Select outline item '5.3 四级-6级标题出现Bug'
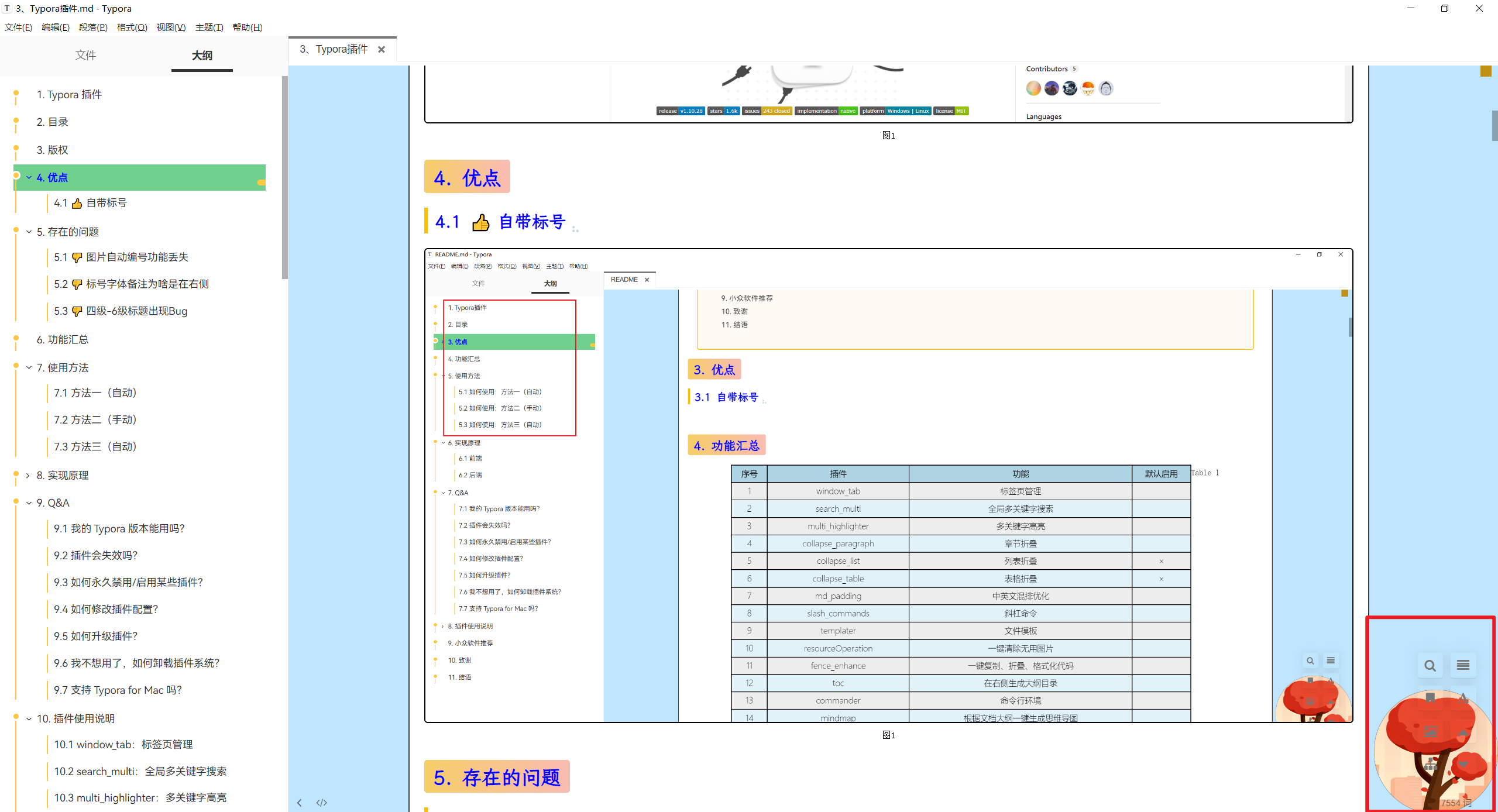This screenshot has width=1498, height=812. click(x=121, y=311)
